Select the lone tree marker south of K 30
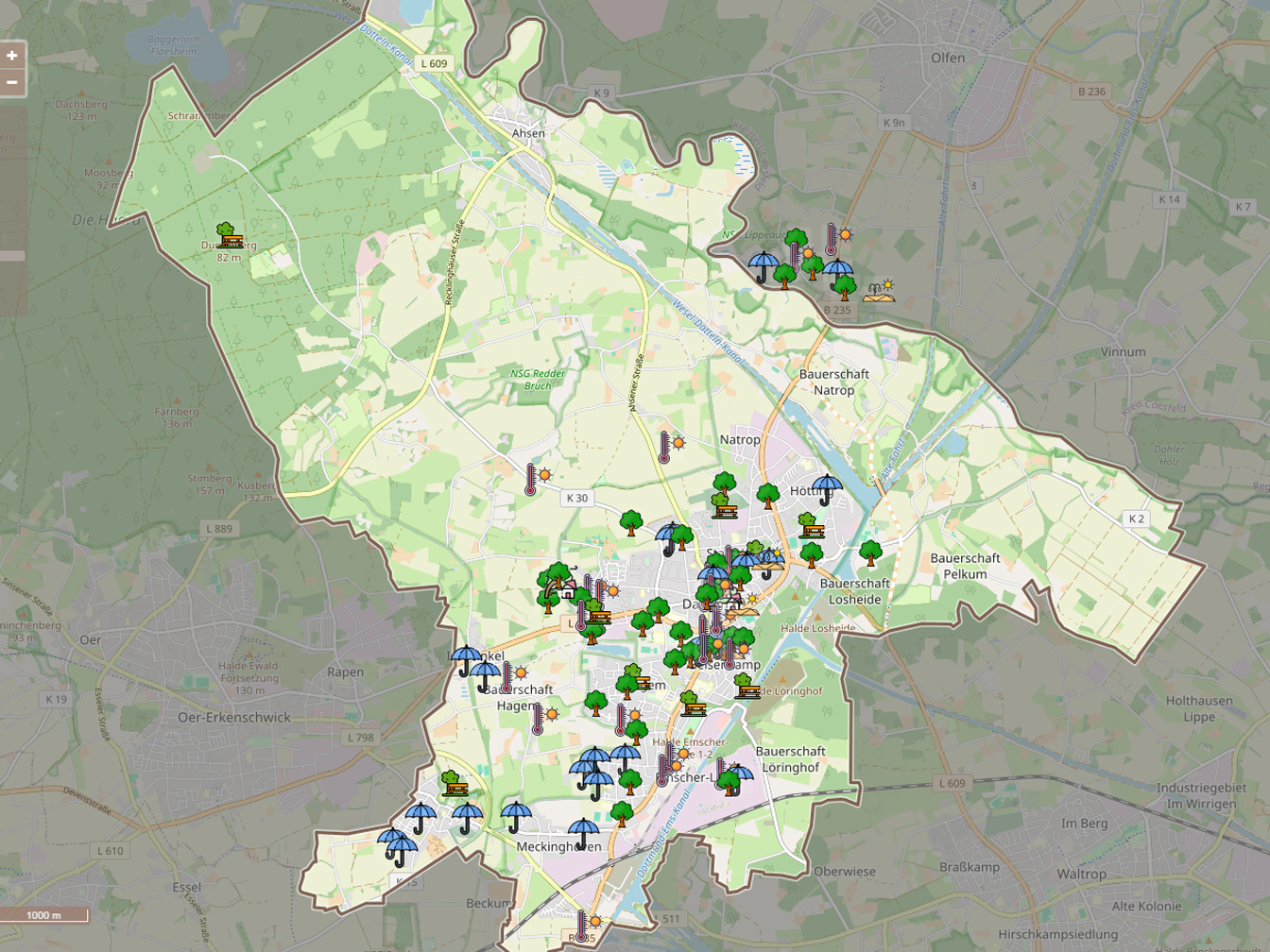The width and height of the screenshot is (1270, 952). [631, 522]
